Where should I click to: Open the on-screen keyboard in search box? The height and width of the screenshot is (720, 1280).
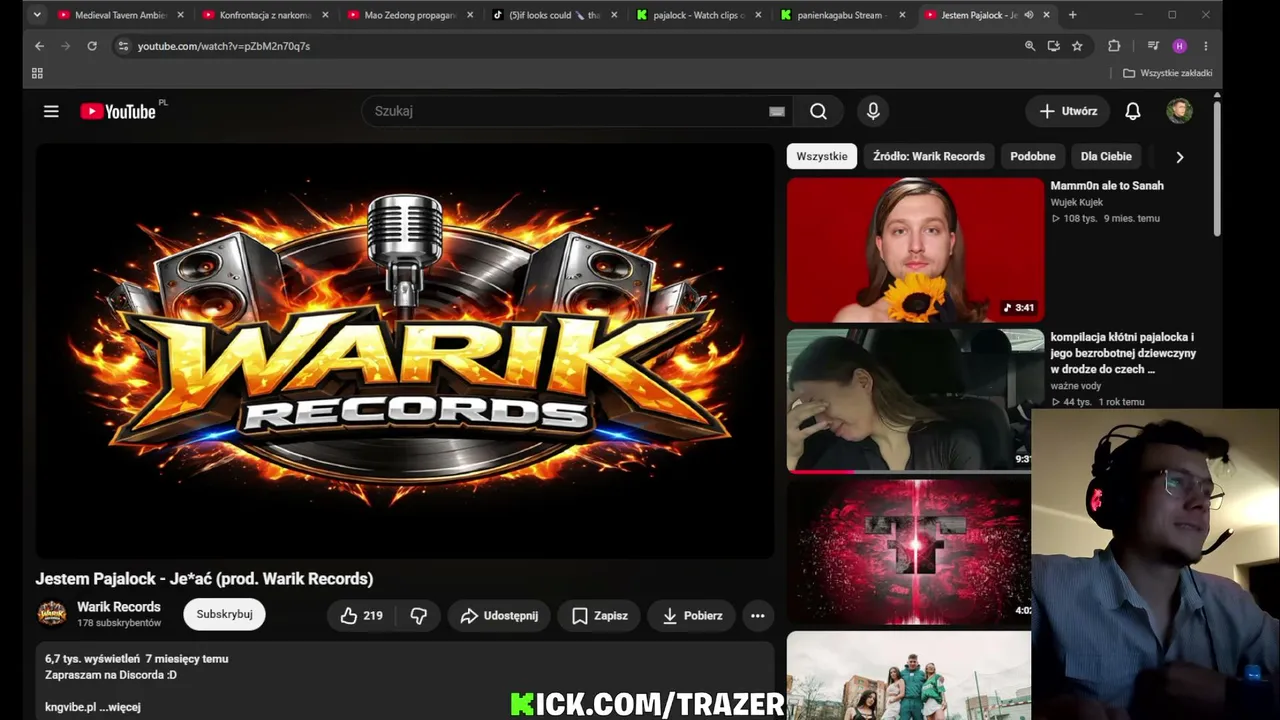777,111
